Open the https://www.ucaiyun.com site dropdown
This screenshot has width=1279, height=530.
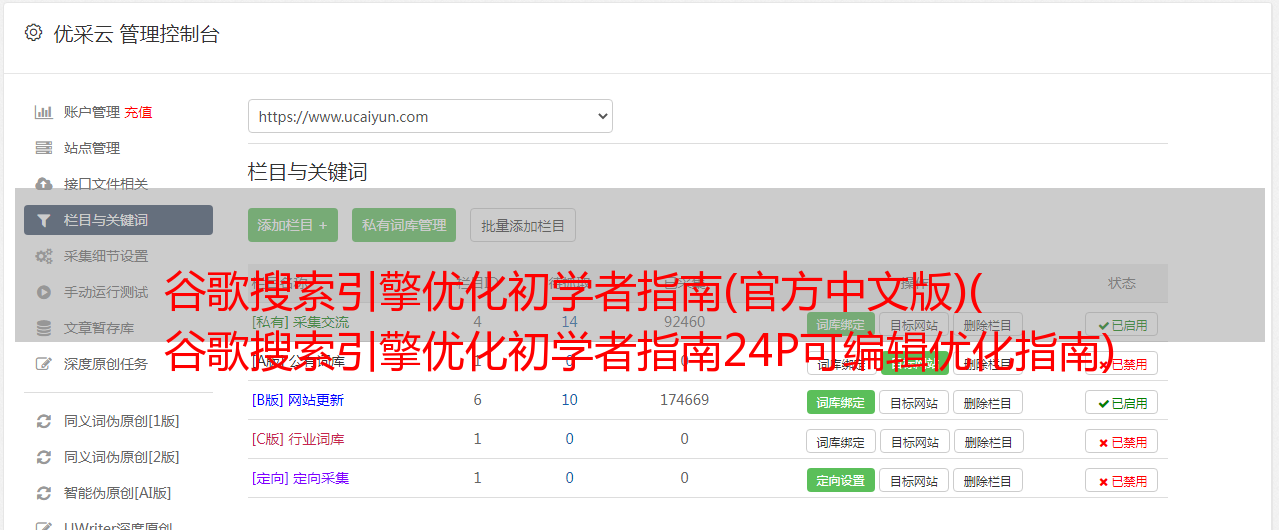click(x=430, y=116)
